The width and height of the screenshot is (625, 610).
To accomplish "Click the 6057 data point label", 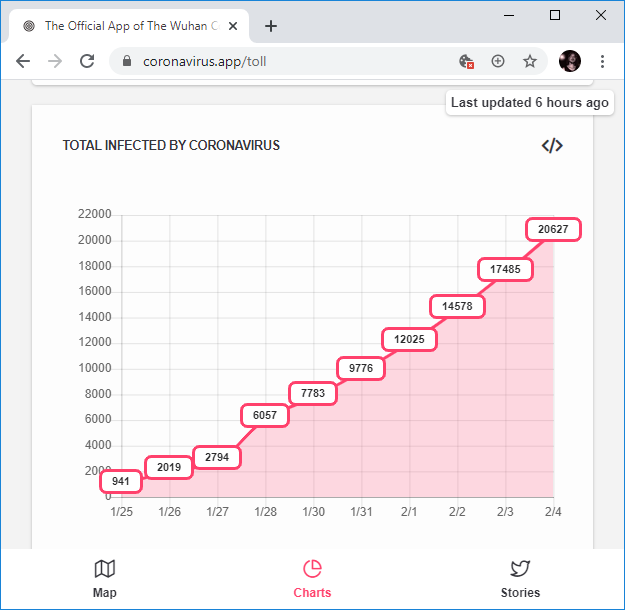I will point(265,415).
